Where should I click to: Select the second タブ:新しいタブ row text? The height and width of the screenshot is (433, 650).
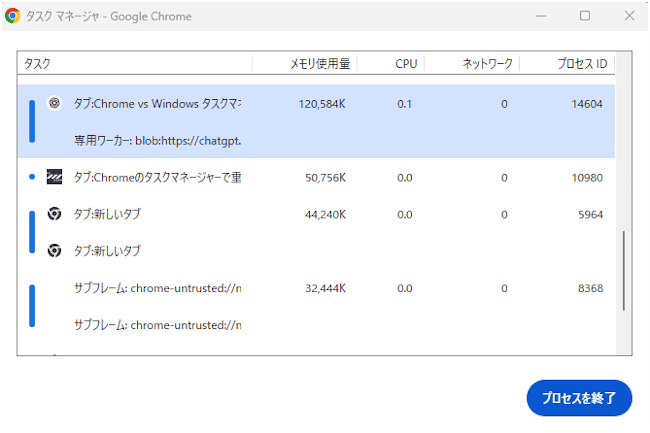tap(107, 251)
